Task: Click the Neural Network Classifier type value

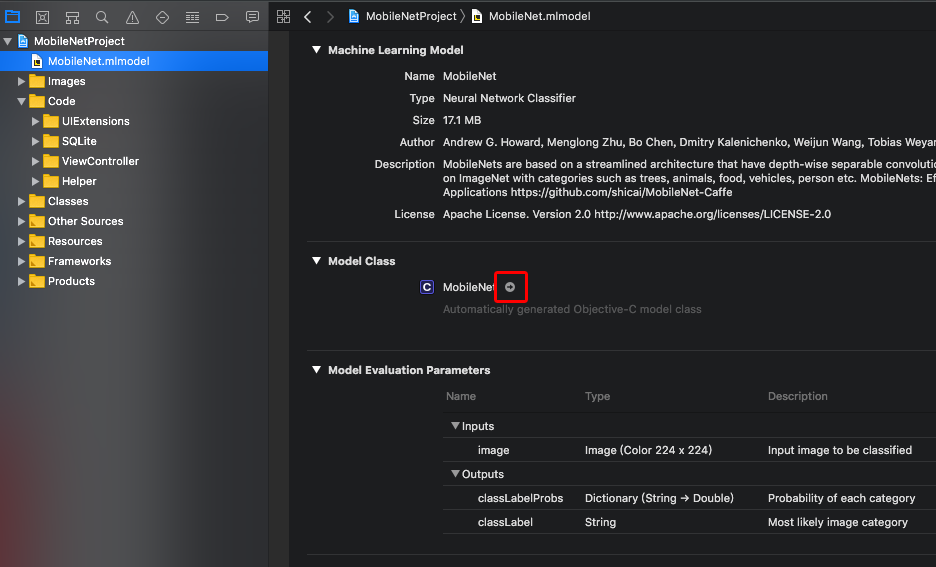Action: tap(509, 98)
